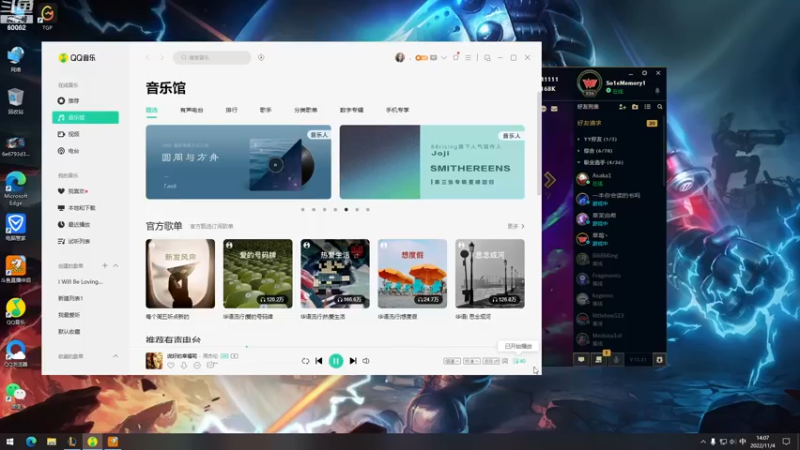Screen dimensions: 800x450
Task: Open 试听列表 listening list in sidebar
Action: coord(85,241)
